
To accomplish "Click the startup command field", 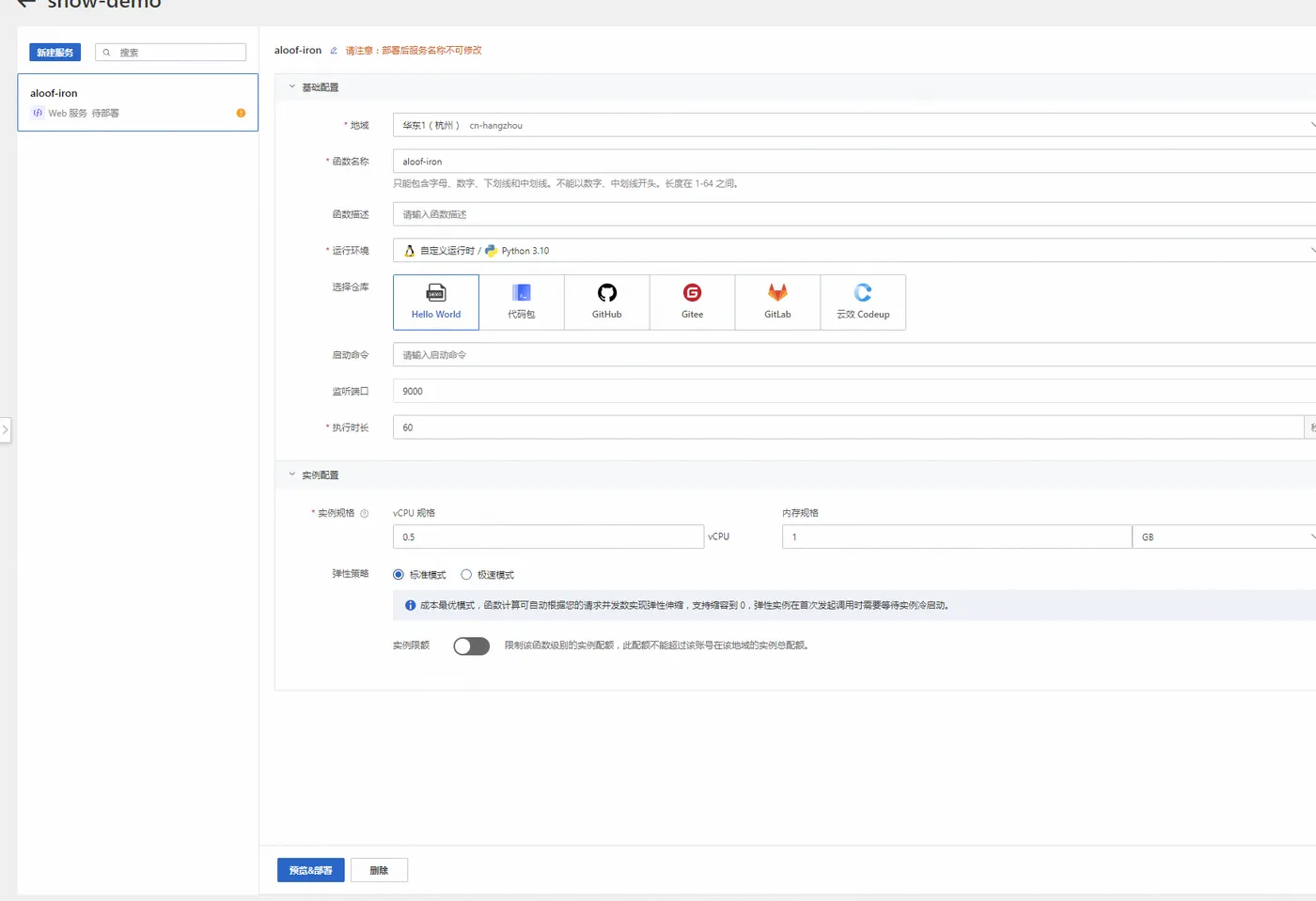I will (x=854, y=355).
